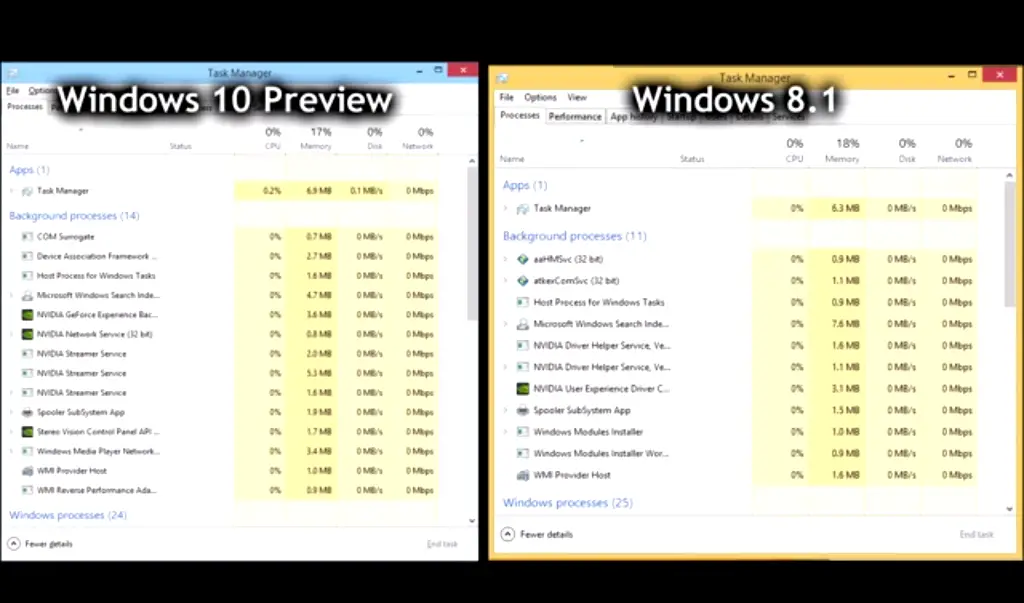Screen dimensions: 1024x603
Task: Open View menu in Windows 8.1 window
Action: pyautogui.click(x=577, y=97)
